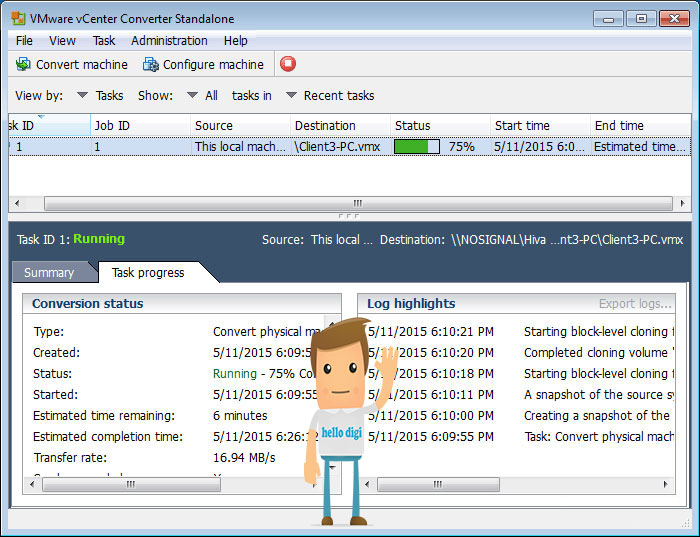Image resolution: width=700 pixels, height=537 pixels.
Task: Expand the View by Tasks dropdown
Action: click(x=82, y=95)
